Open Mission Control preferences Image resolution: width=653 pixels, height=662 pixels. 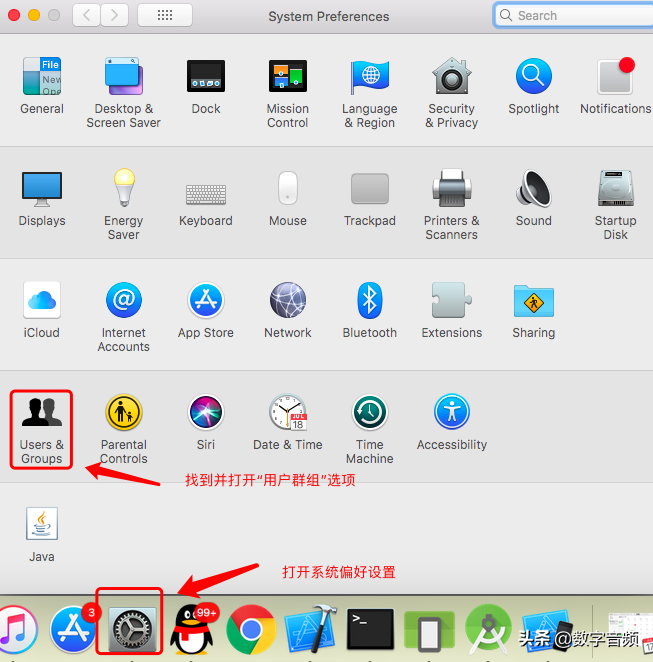pos(287,93)
